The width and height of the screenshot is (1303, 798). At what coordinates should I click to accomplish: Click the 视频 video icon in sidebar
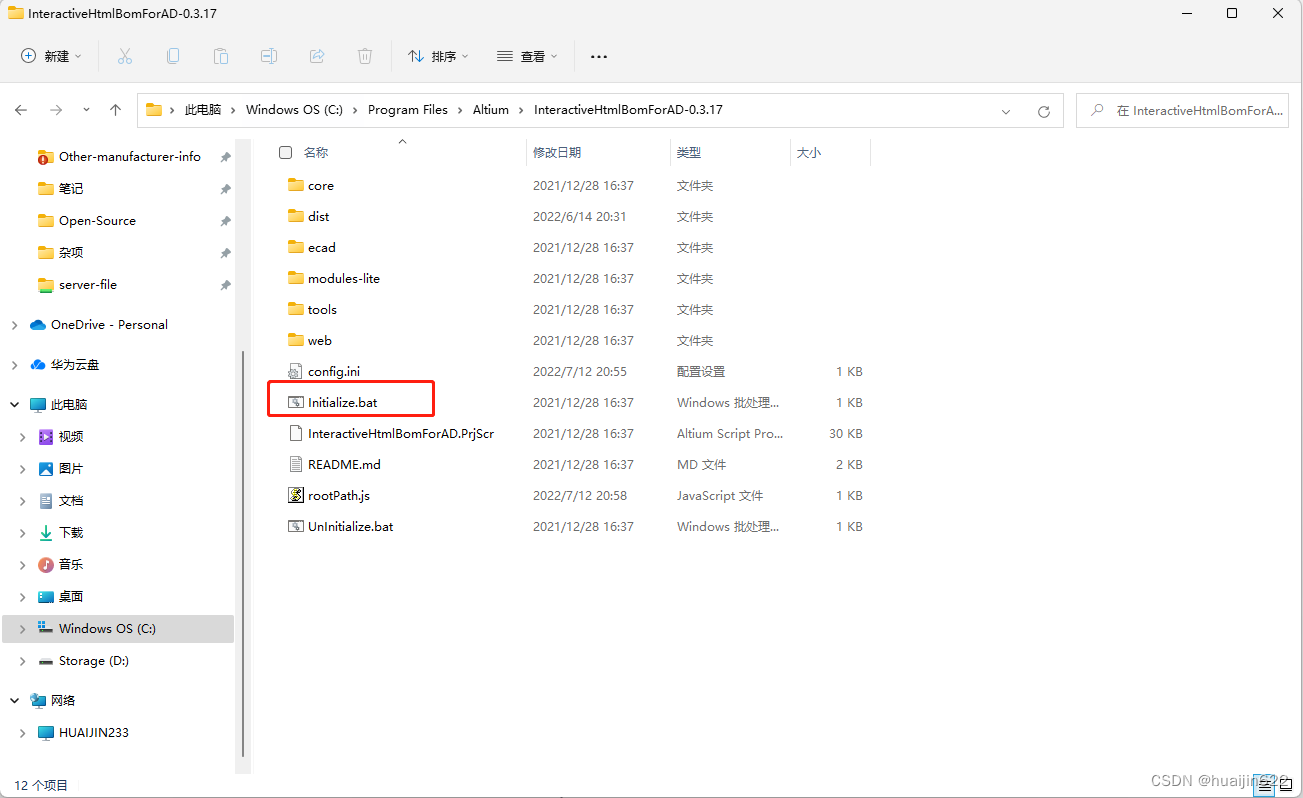pos(46,437)
